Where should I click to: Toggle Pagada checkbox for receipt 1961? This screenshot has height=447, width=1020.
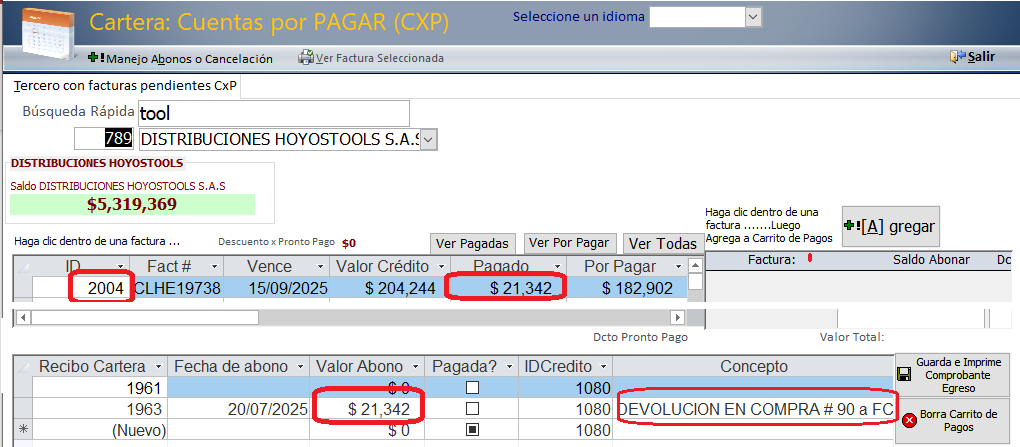(x=472, y=387)
